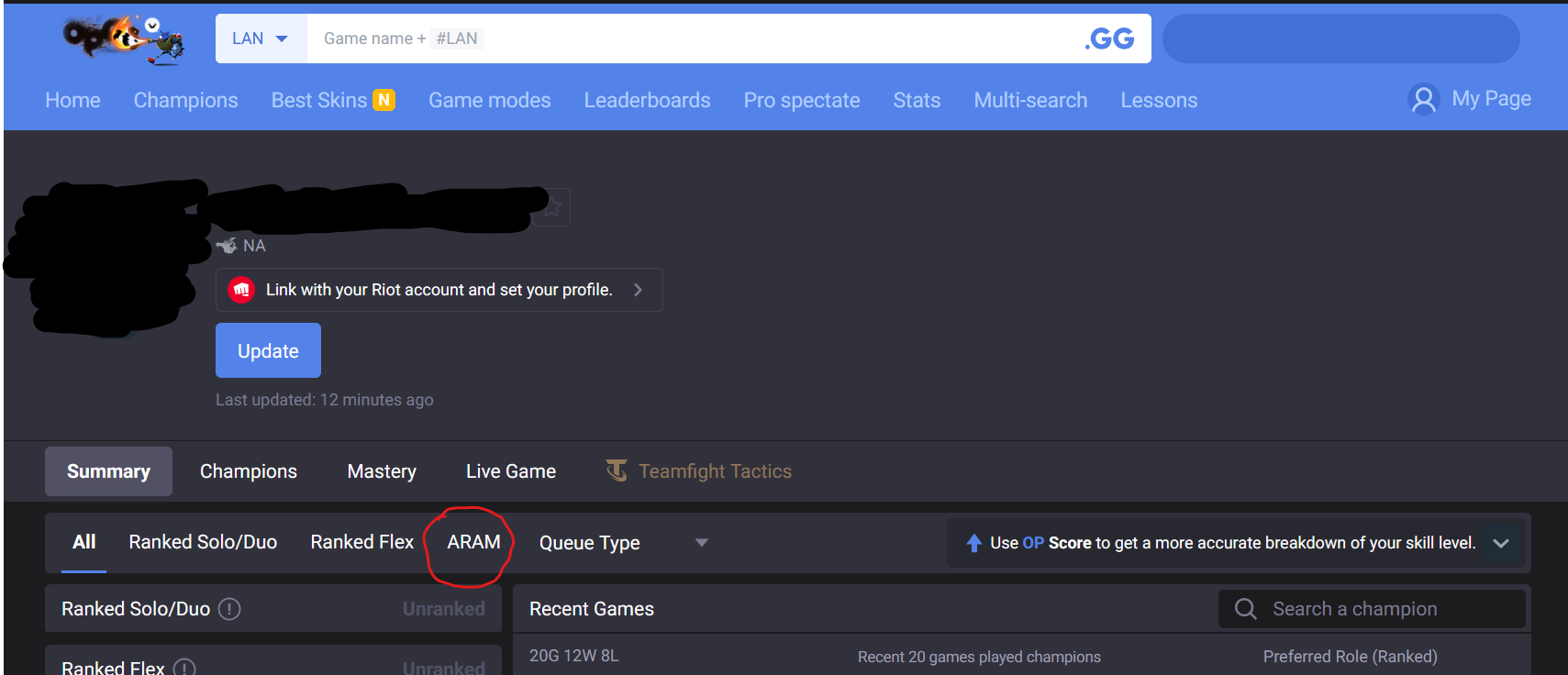1568x675 pixels.
Task: Open Champions in the top navigation bar
Action: tap(186, 100)
